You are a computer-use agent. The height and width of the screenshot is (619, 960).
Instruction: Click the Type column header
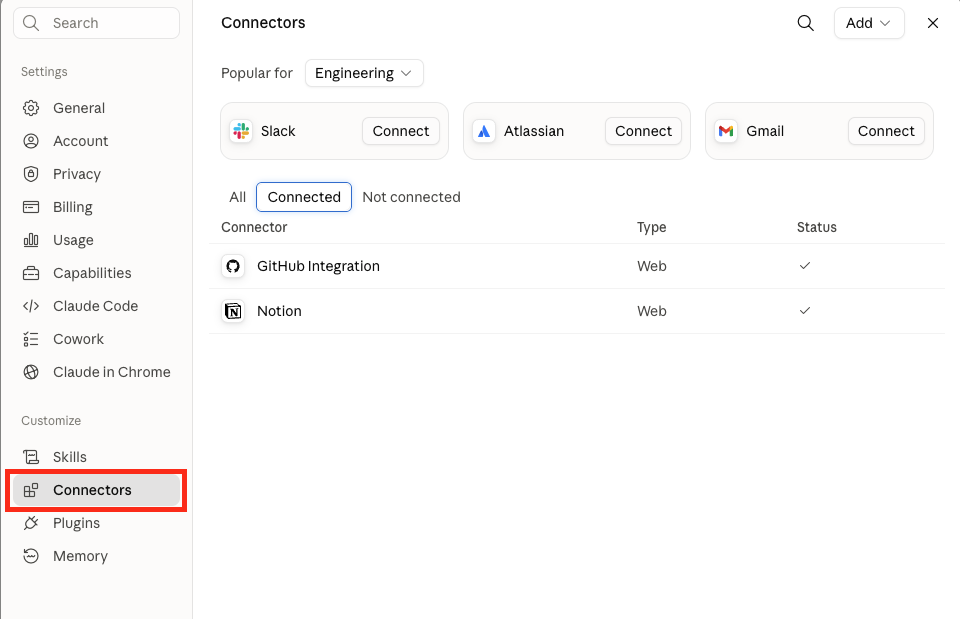pos(651,227)
